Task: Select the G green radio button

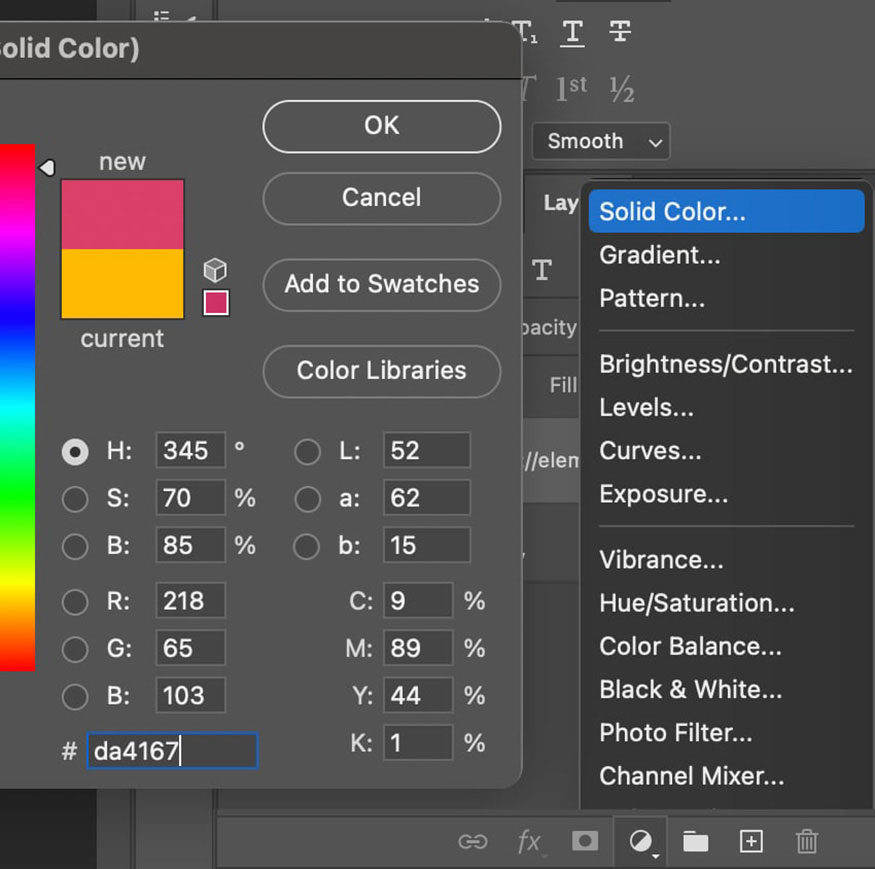Action: (75, 649)
